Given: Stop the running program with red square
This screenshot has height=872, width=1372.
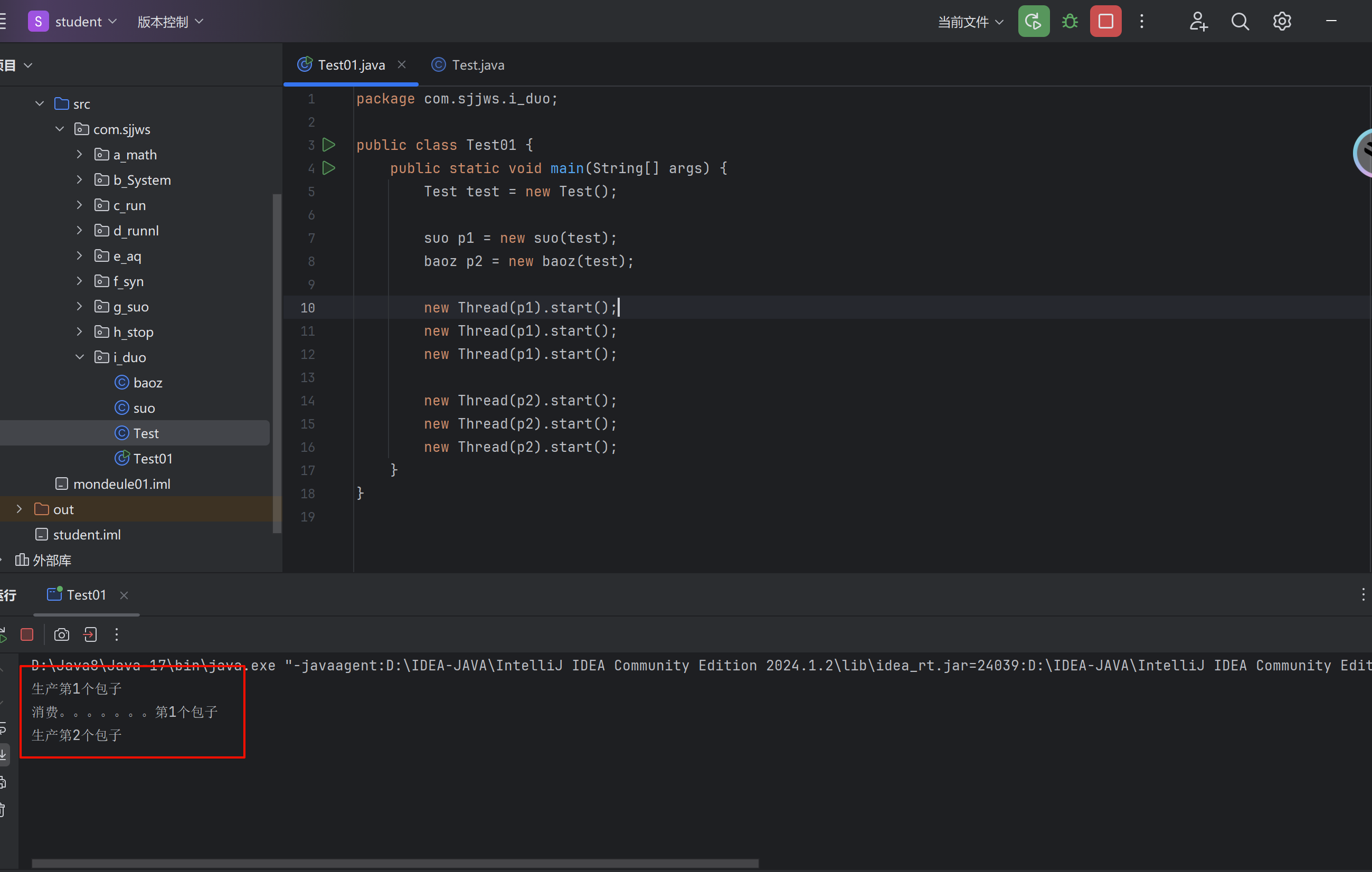Looking at the screenshot, I should coord(1105,22).
